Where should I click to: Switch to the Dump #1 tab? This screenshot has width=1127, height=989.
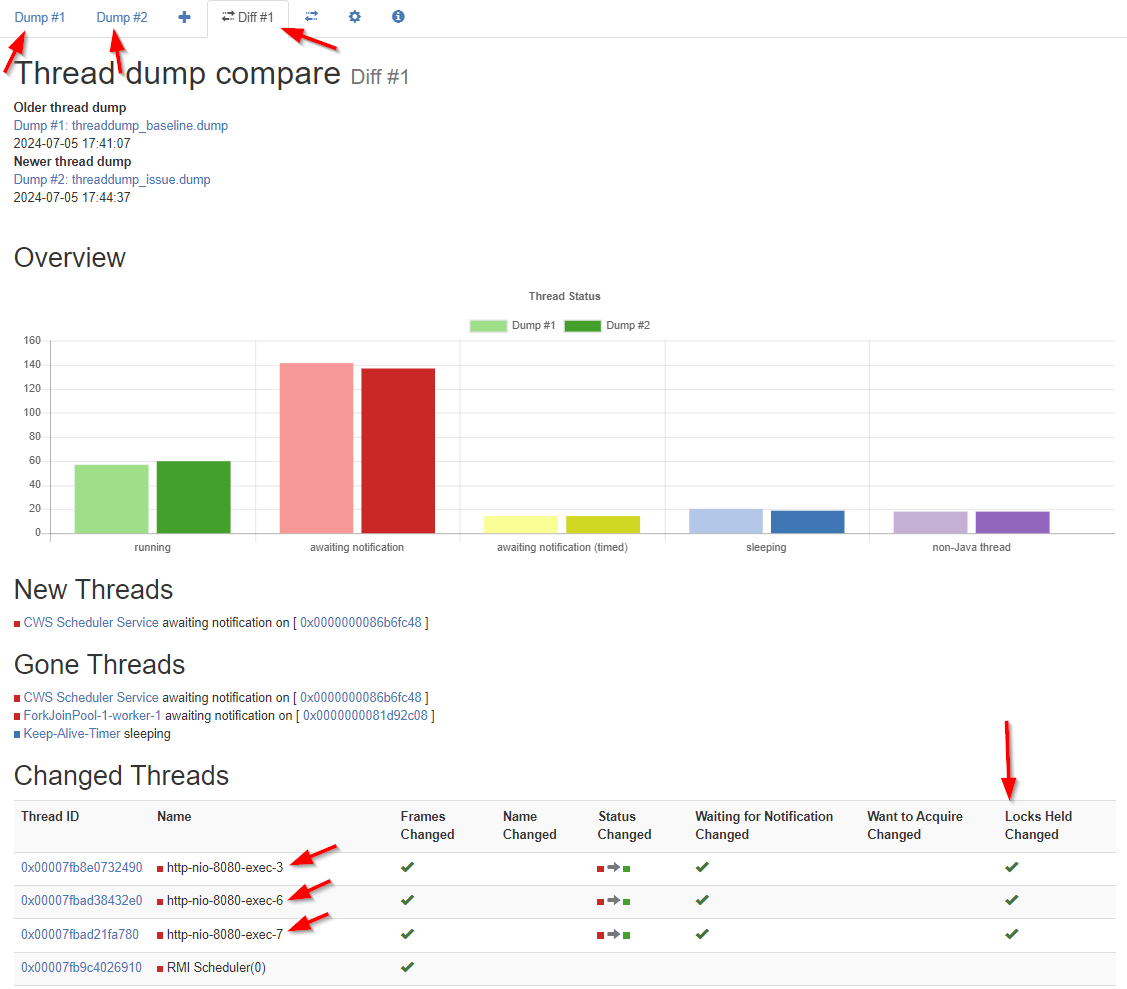pos(40,17)
